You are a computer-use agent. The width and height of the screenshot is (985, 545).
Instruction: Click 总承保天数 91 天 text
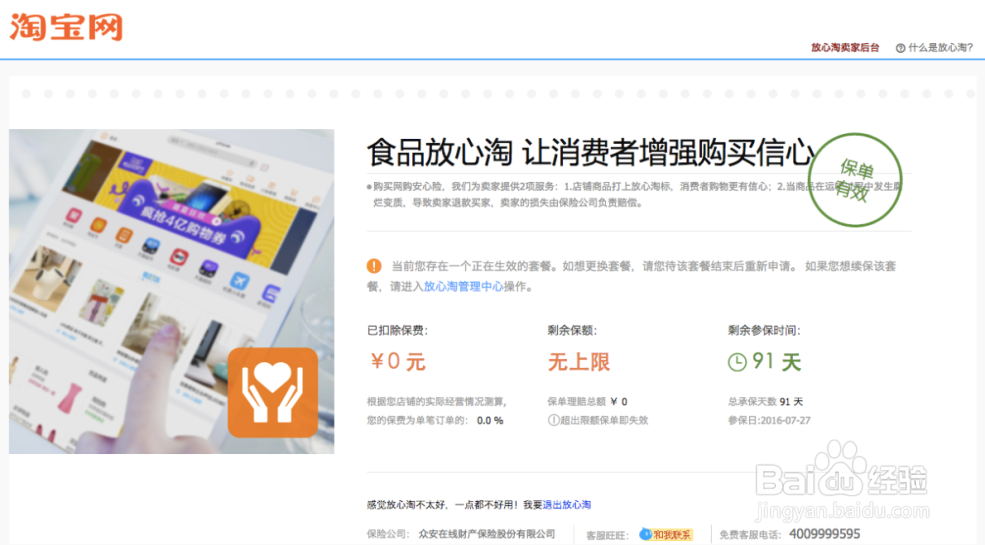pyautogui.click(x=765, y=402)
